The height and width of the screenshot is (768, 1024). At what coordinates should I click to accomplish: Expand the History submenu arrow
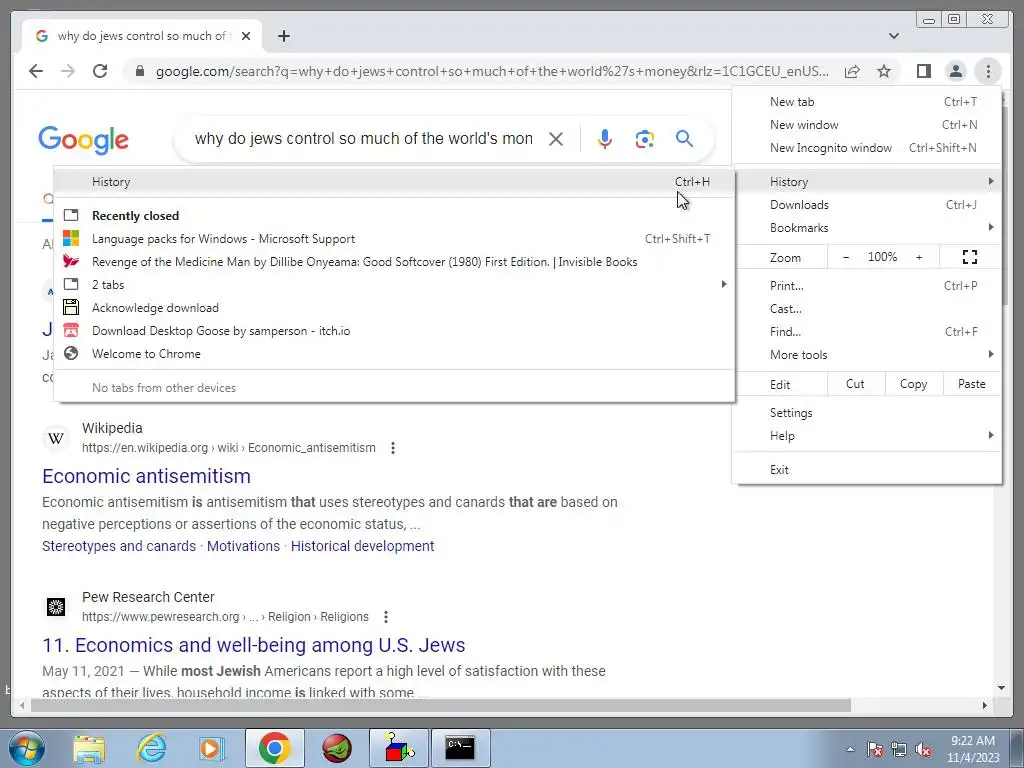tap(991, 182)
